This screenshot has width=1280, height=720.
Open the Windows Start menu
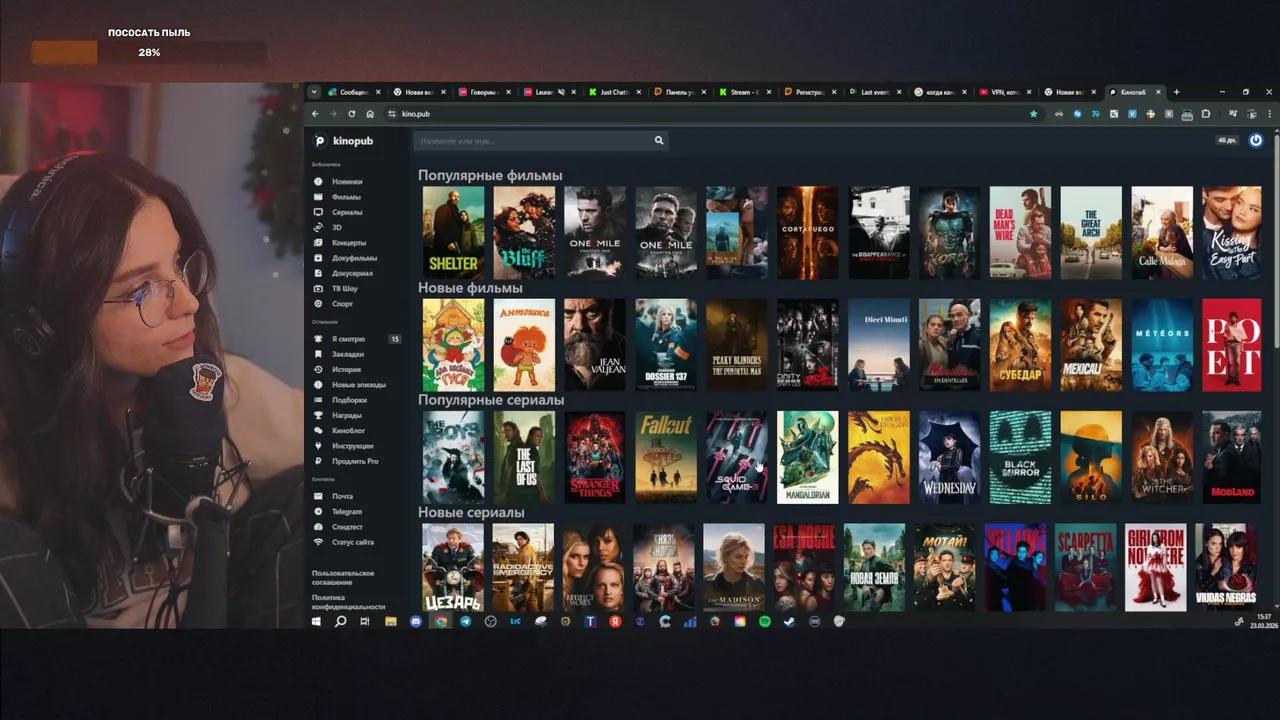(x=315, y=621)
